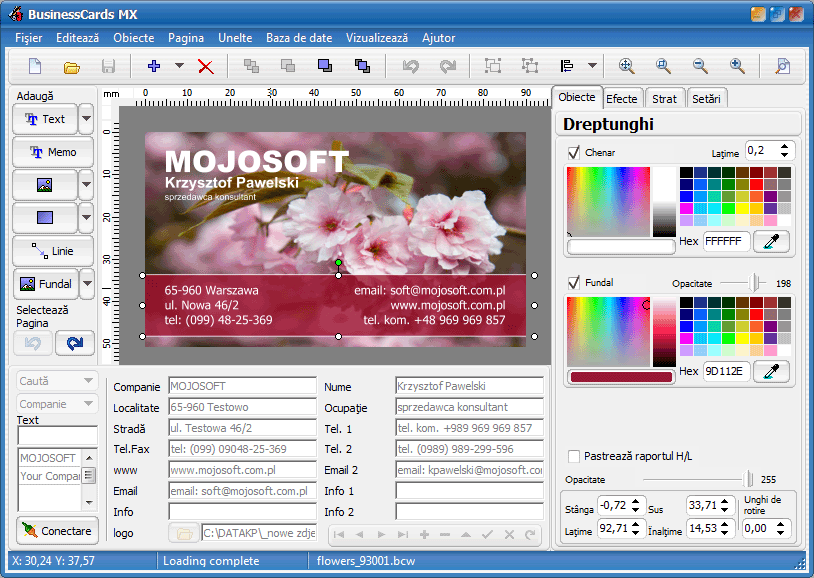Go to the first database record

click(x=339, y=534)
